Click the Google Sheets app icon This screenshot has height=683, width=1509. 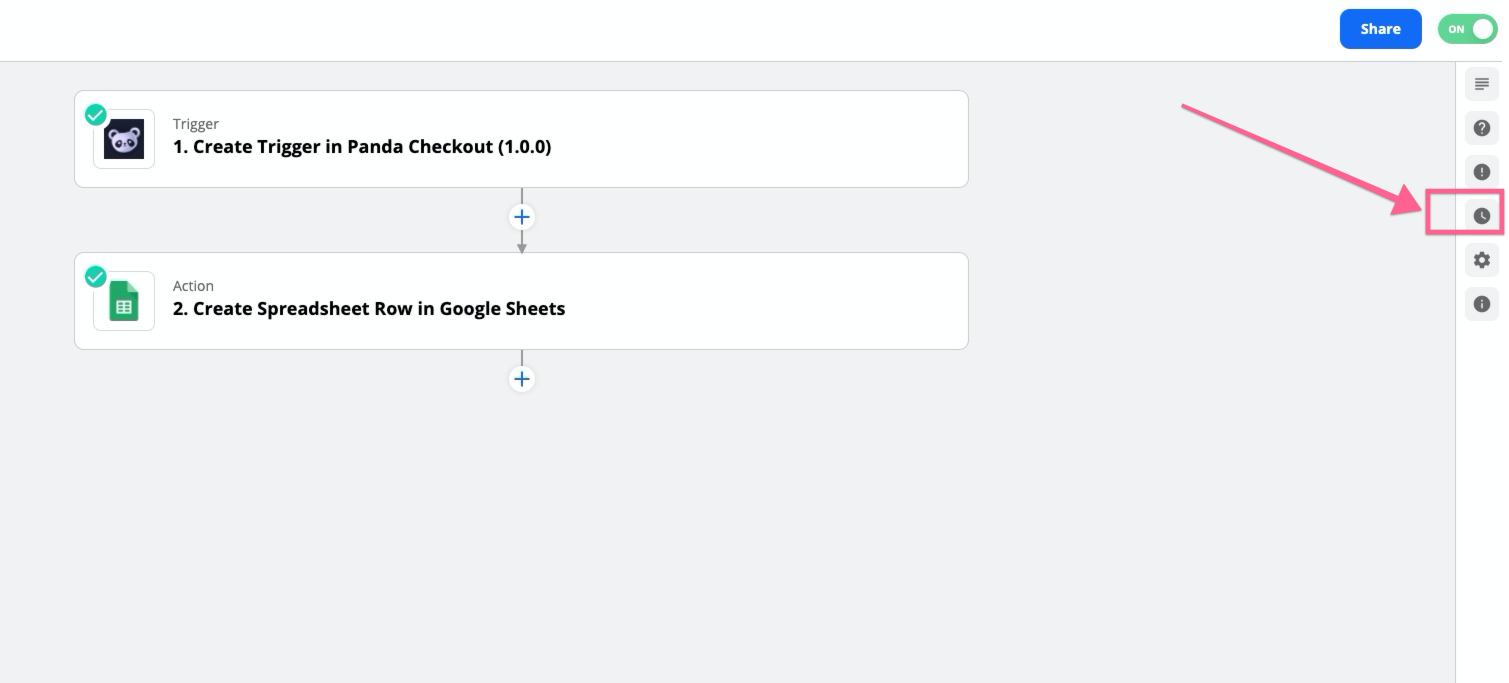pyautogui.click(x=124, y=301)
